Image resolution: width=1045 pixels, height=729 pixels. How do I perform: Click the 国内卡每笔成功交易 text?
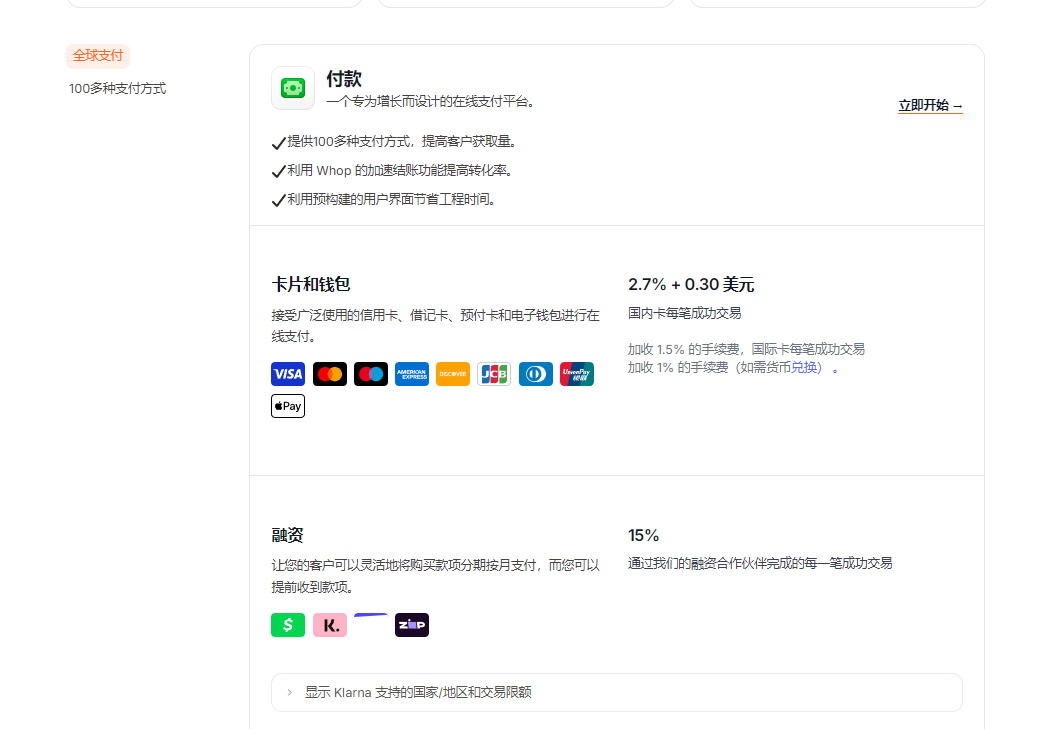[x=684, y=313]
